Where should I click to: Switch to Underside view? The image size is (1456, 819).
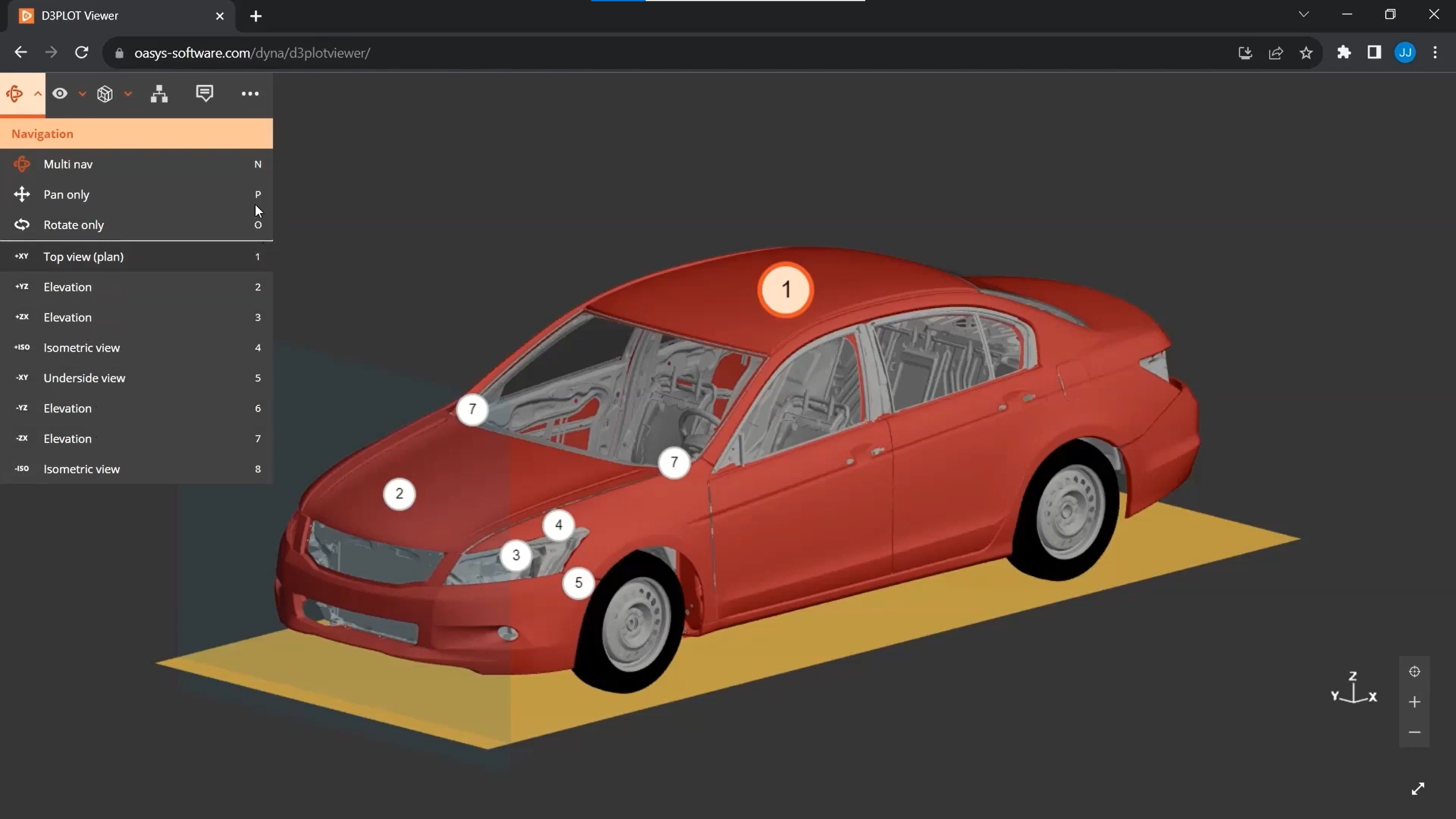click(x=136, y=378)
